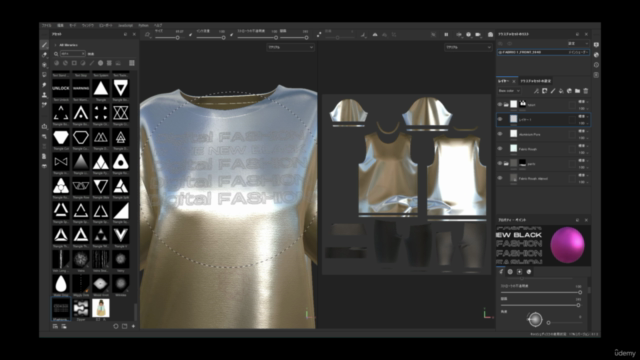Select the Material Picker tool
Image resolution: width=640 pixels, height=360 pixels.
point(44,105)
